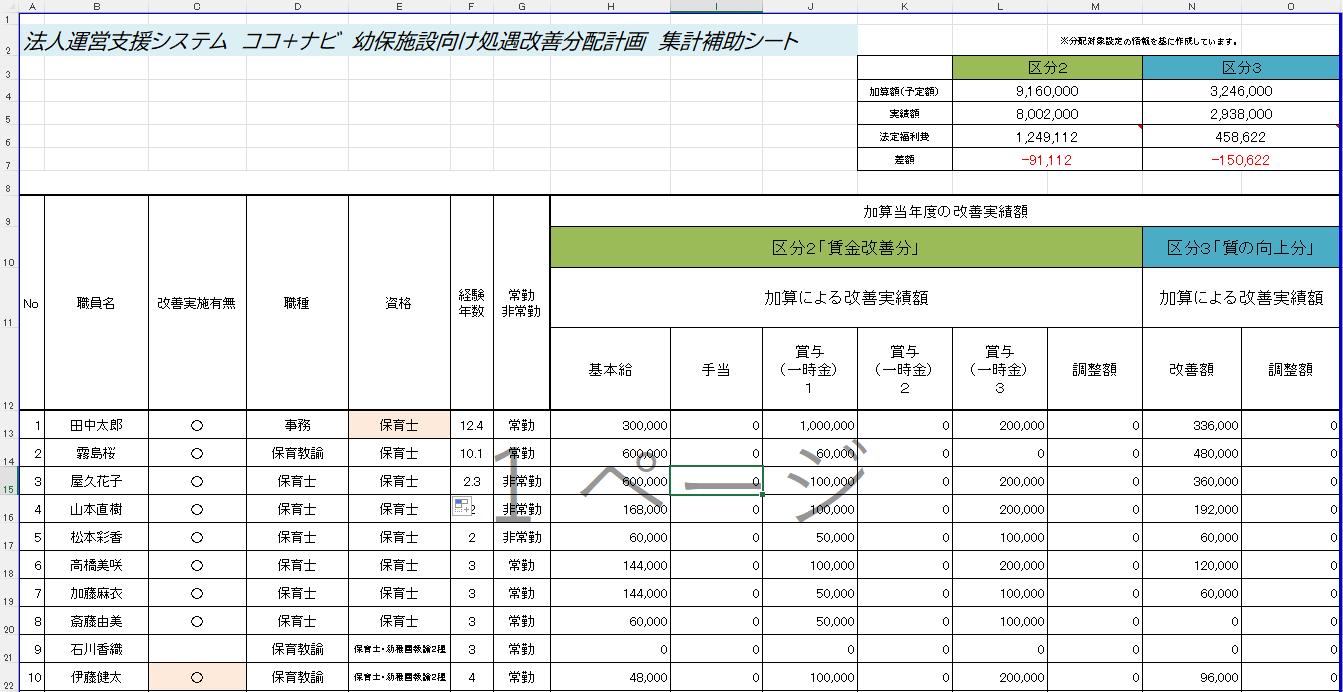Click staff name 伊藤健太
The image size is (1343, 692).
pyautogui.click(x=96, y=677)
